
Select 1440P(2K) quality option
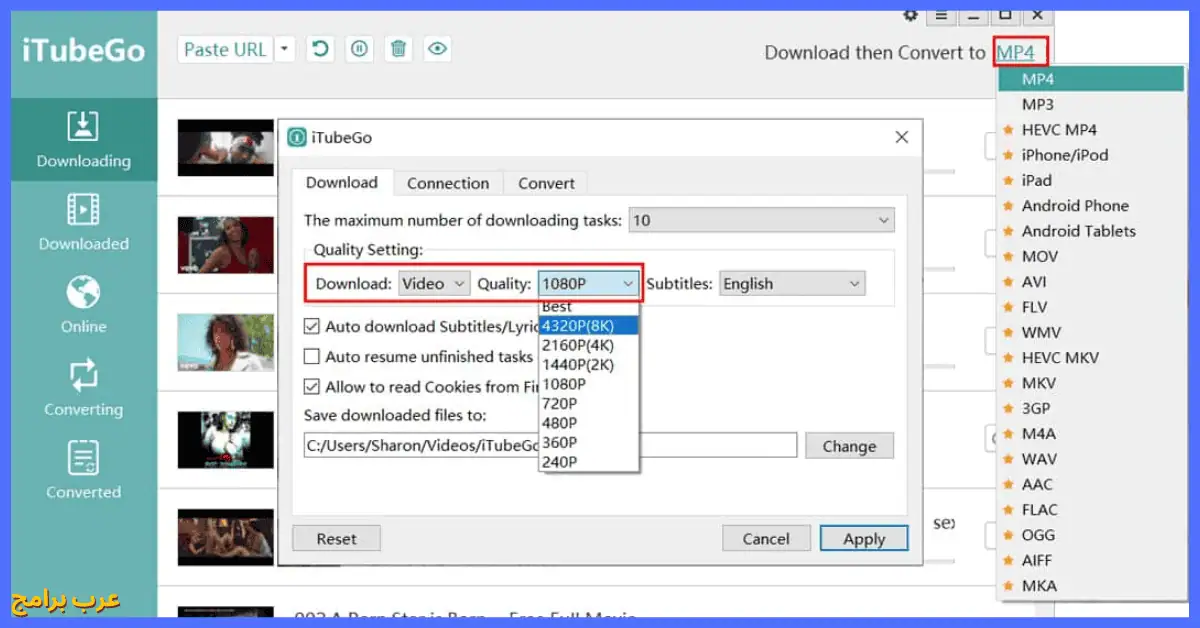[x=589, y=365]
